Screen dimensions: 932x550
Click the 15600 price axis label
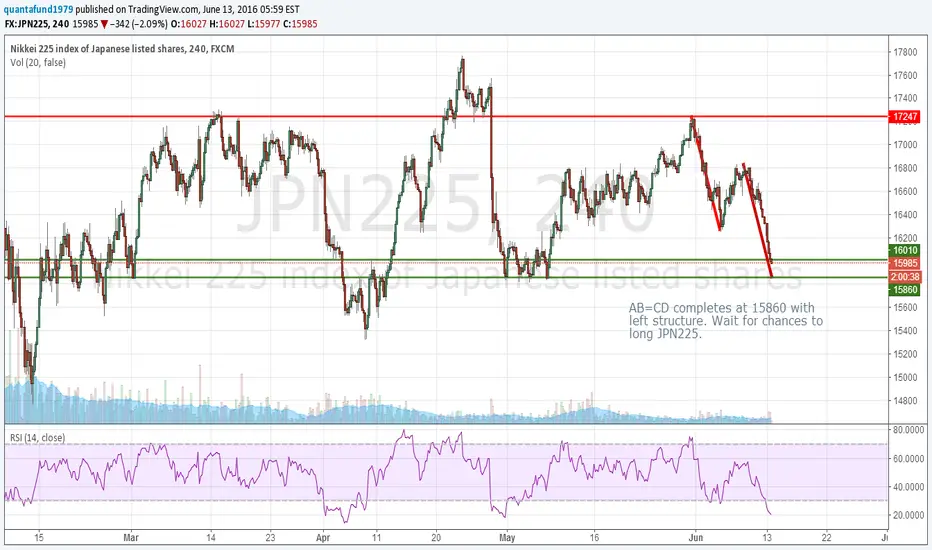click(x=905, y=307)
